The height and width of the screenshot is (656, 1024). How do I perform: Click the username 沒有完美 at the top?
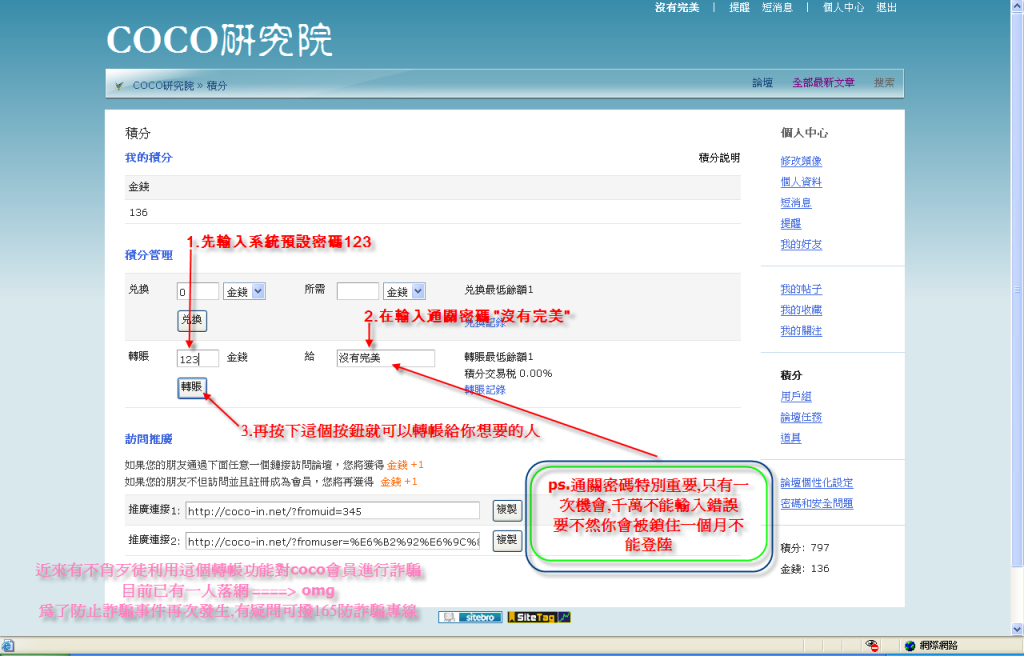coord(677,7)
